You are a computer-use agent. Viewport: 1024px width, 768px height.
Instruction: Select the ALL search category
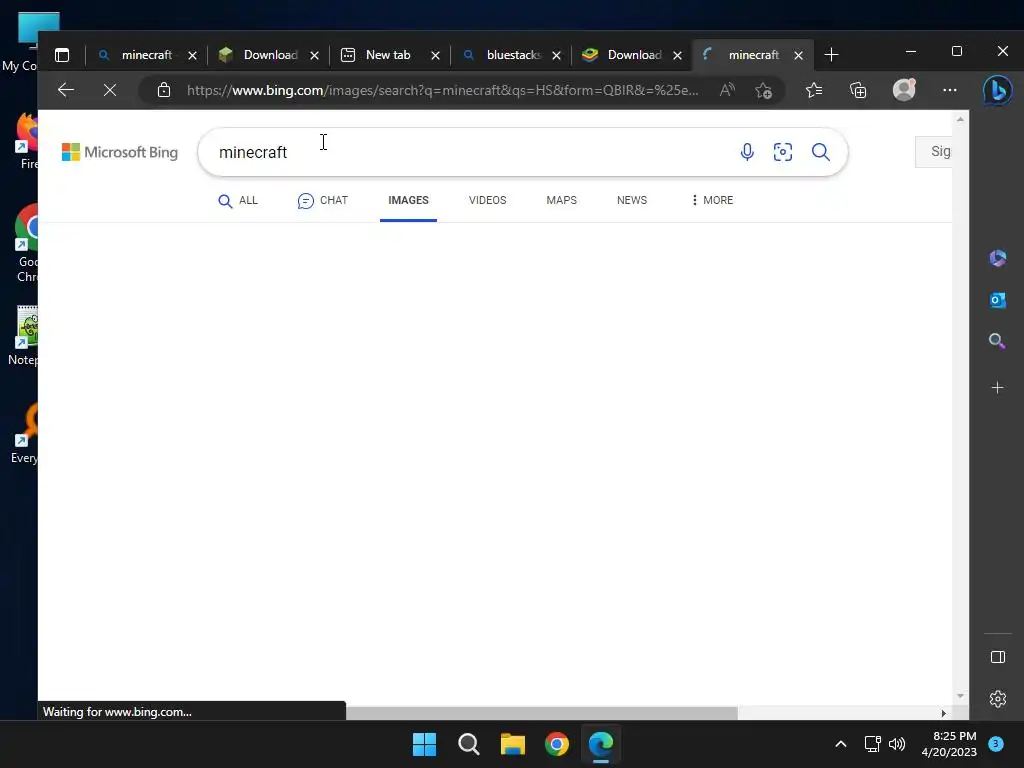pyautogui.click(x=238, y=200)
